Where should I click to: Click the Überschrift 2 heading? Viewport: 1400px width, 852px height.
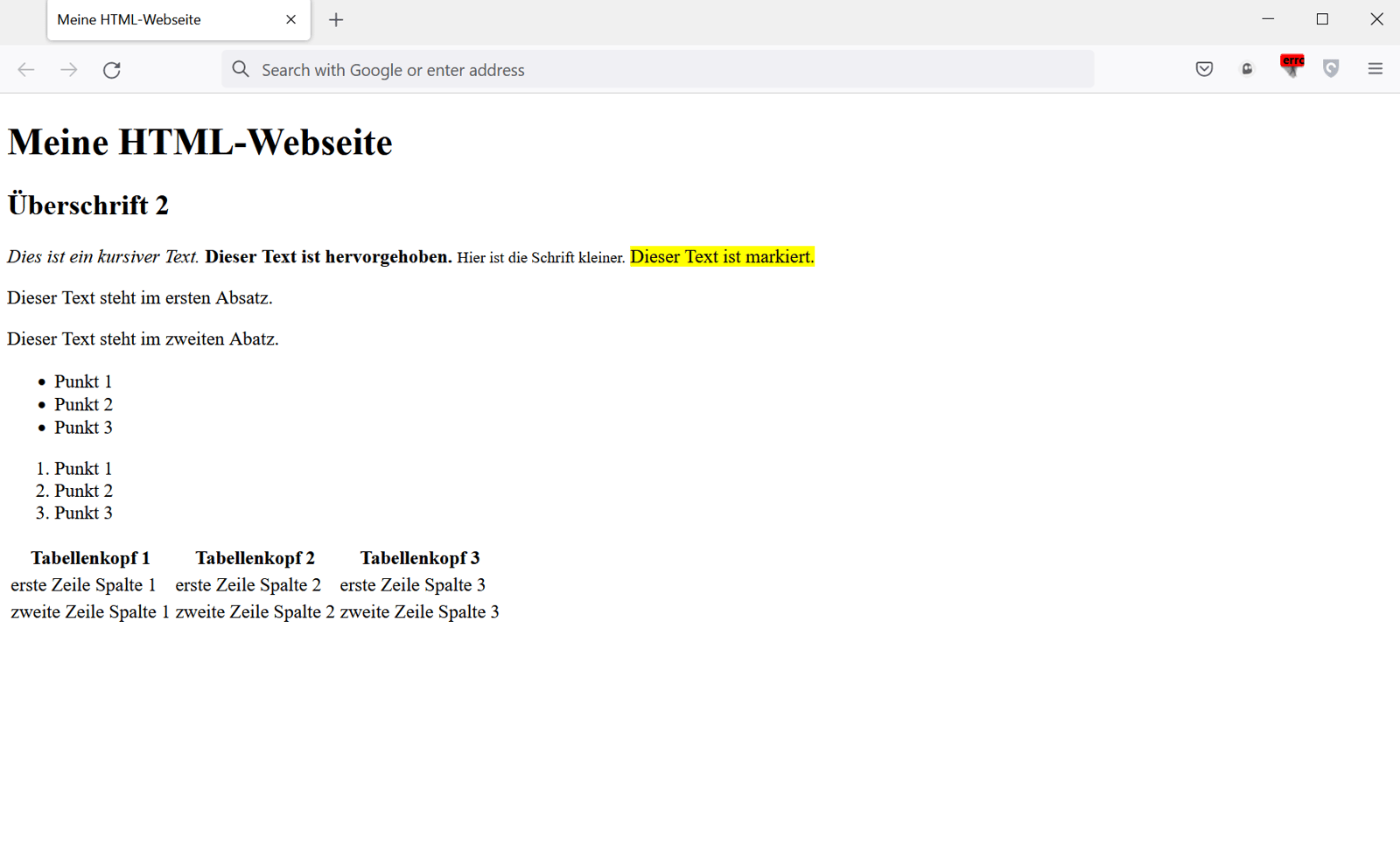pos(87,204)
